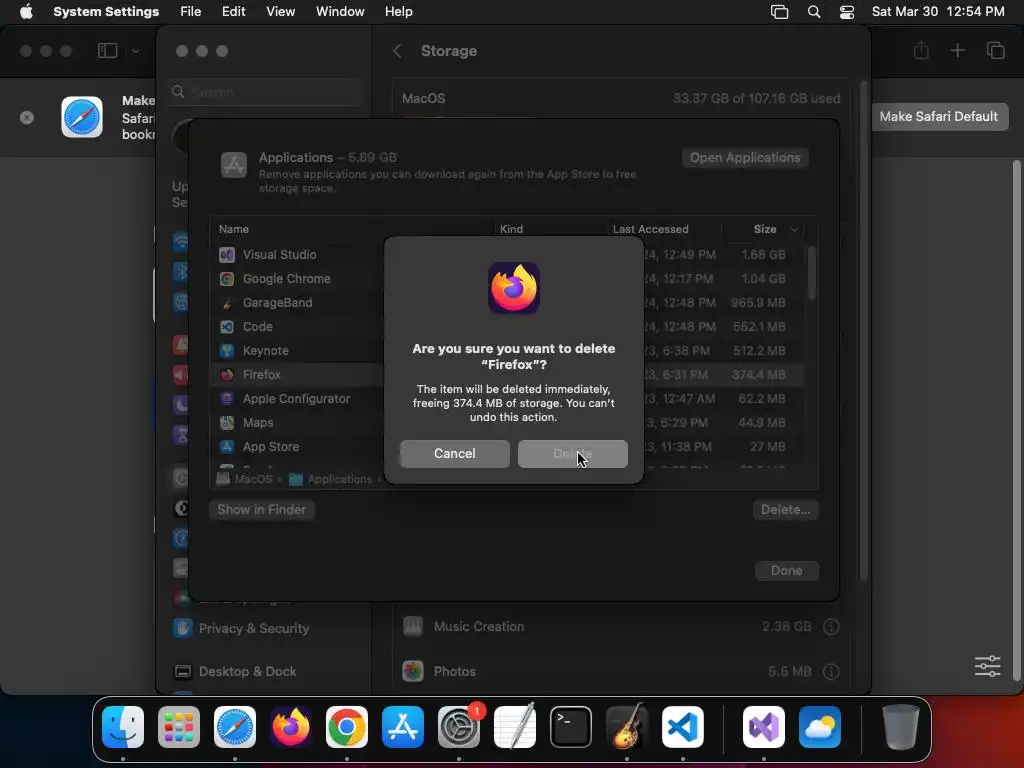Image resolution: width=1024 pixels, height=768 pixels.
Task: Open Google Chrome from the Dock
Action: [x=347, y=726]
